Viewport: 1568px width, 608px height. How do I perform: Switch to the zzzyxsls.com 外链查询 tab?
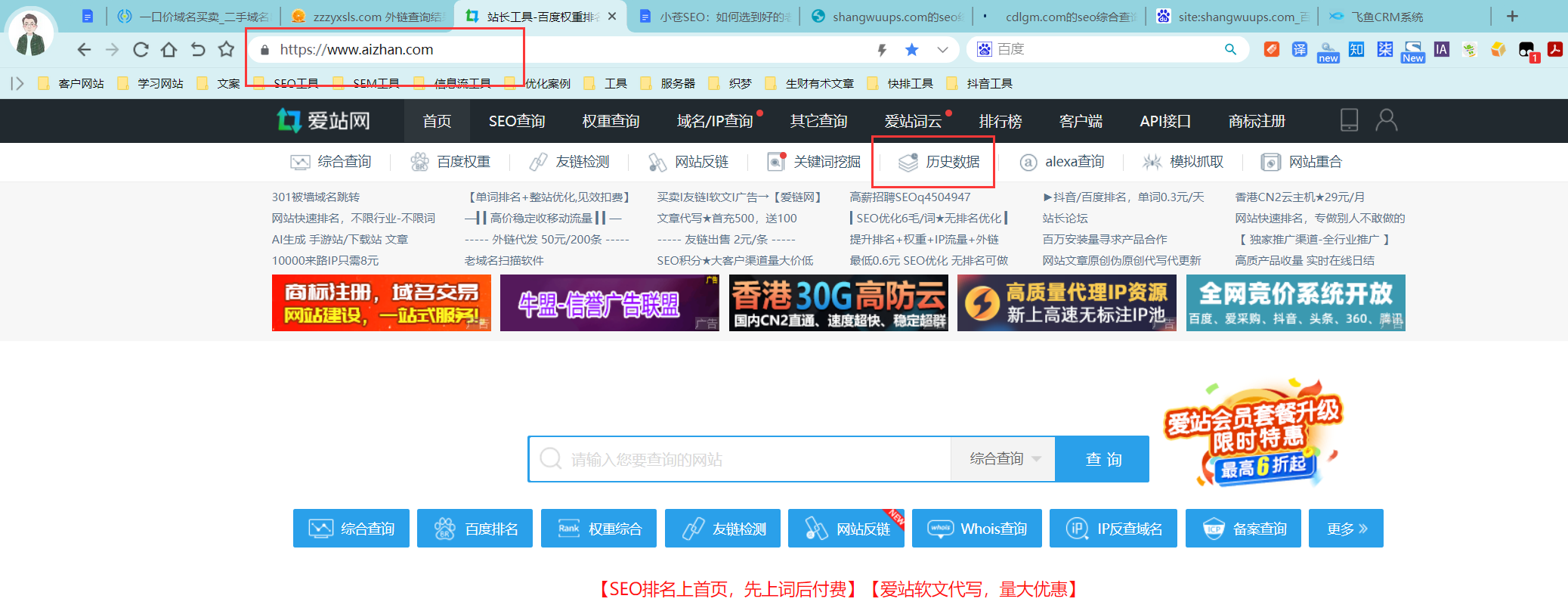[367, 17]
